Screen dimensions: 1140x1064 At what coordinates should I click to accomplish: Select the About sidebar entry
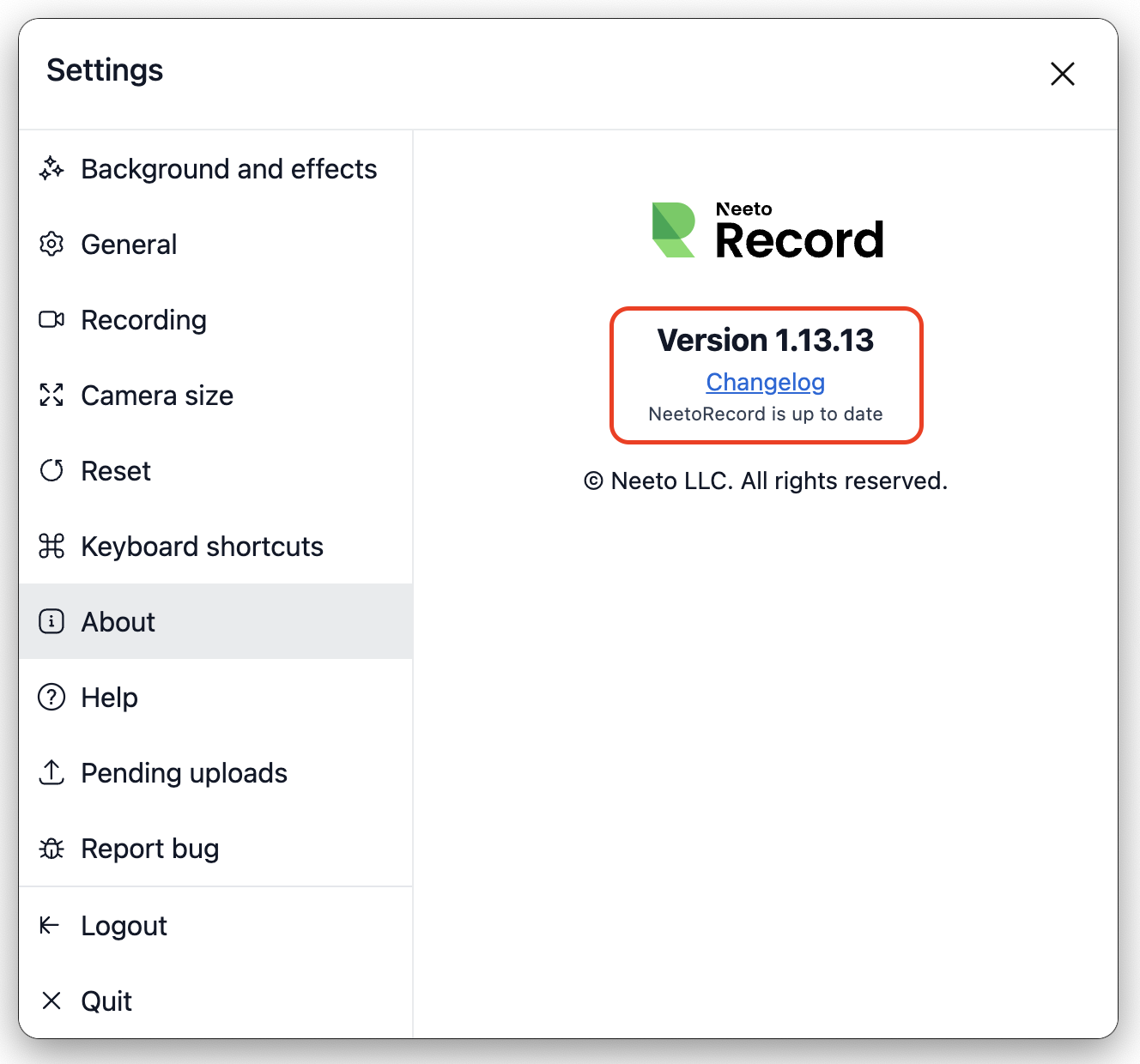(215, 621)
